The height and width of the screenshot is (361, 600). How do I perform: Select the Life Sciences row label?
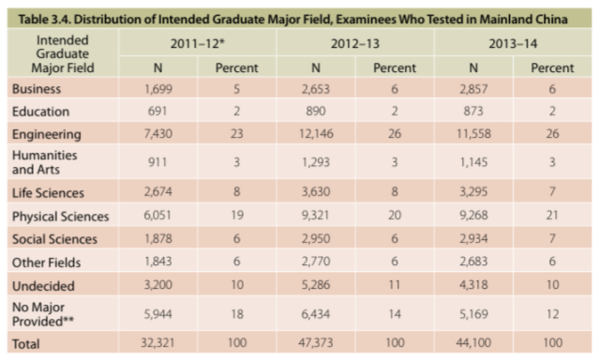click(x=48, y=193)
